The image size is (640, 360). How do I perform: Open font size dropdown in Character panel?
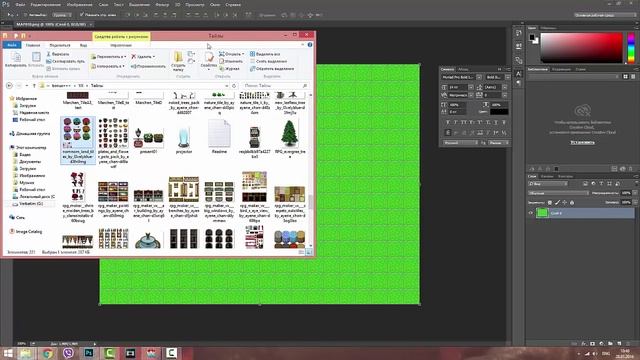click(471, 87)
